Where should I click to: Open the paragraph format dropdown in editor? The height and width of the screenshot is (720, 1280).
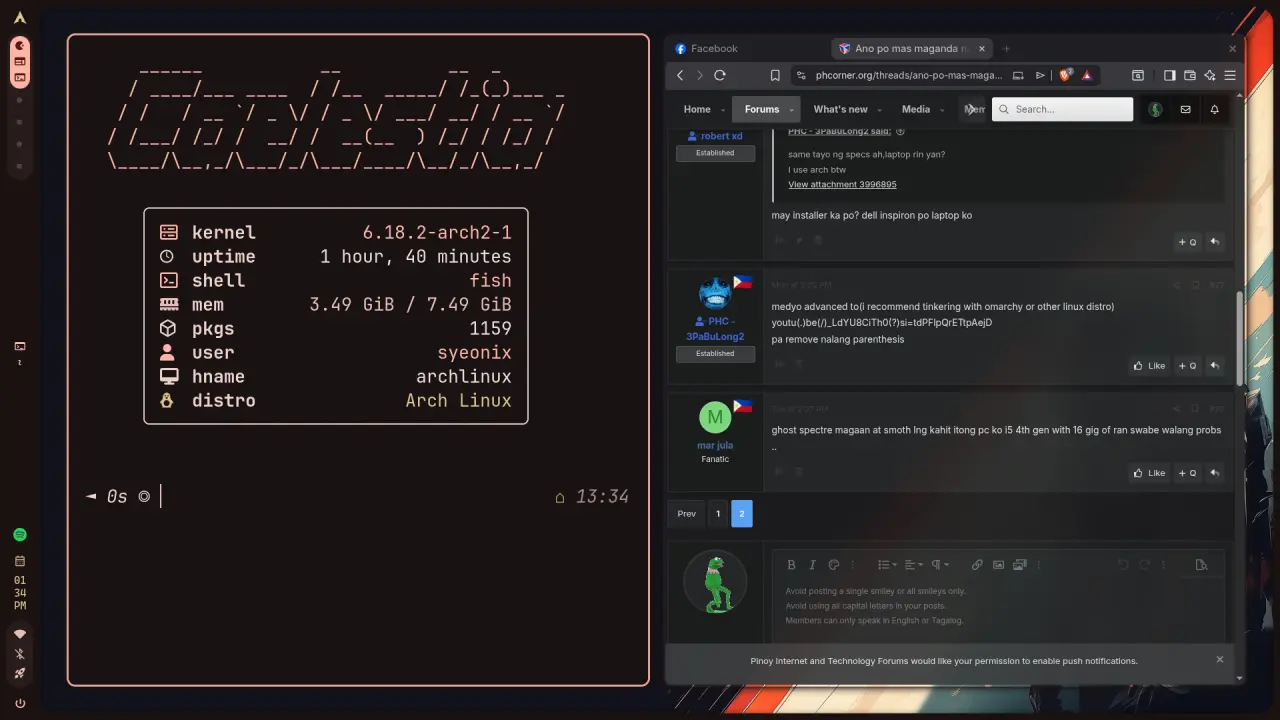point(941,565)
